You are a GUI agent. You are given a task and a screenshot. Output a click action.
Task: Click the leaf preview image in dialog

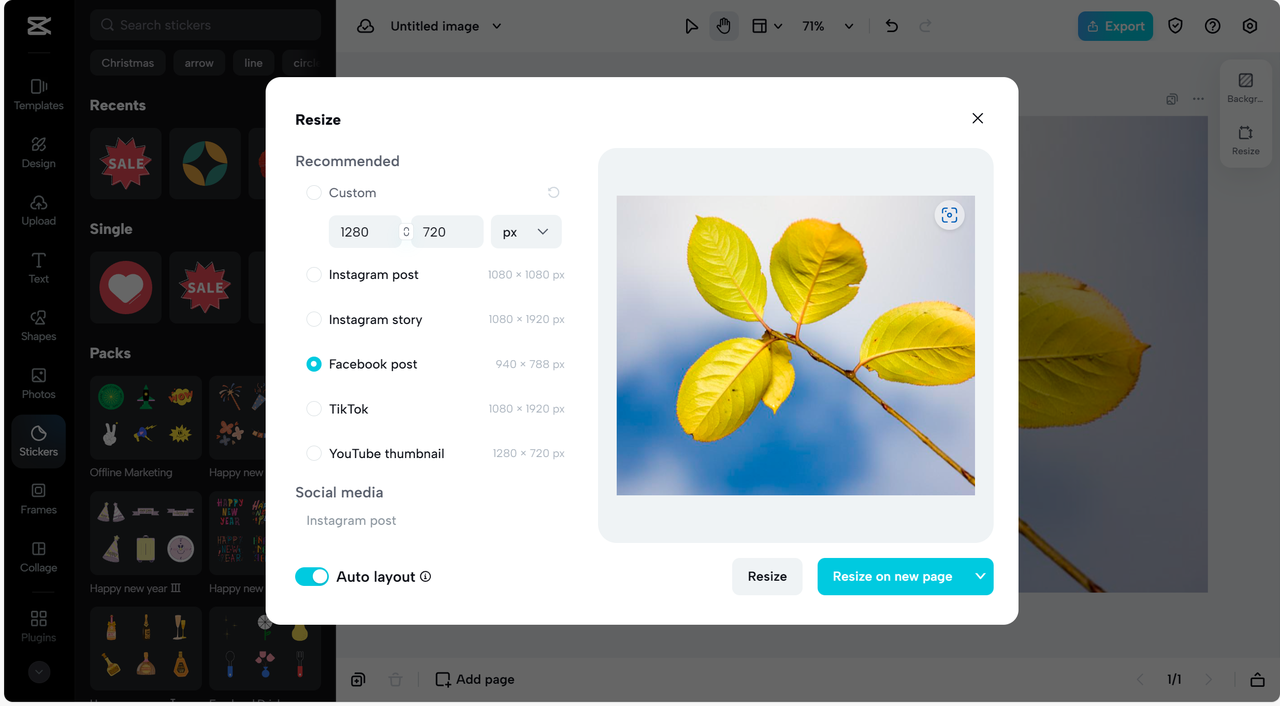pyautogui.click(x=795, y=345)
